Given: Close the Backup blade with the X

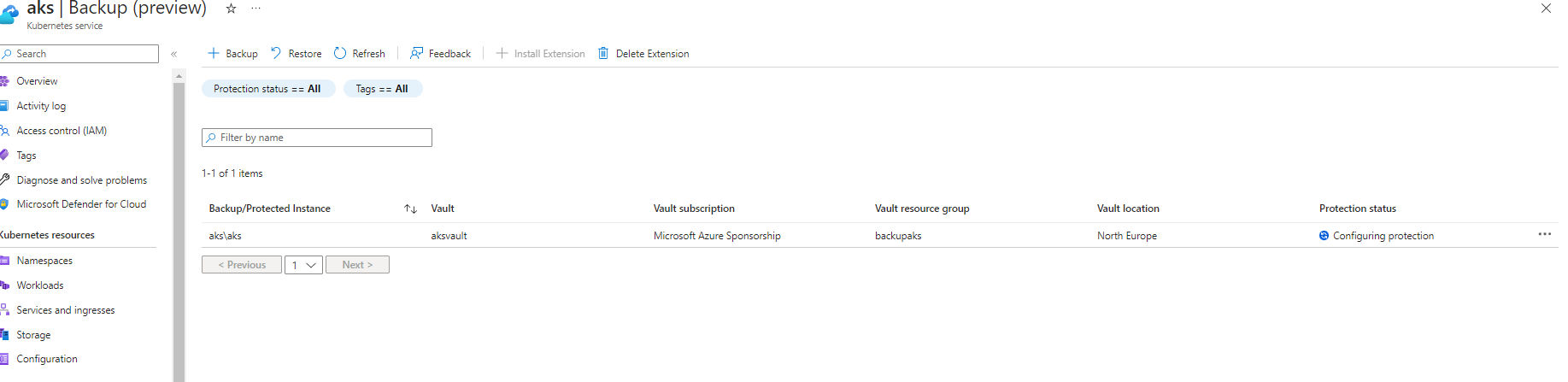Looking at the screenshot, I should tap(1546, 9).
